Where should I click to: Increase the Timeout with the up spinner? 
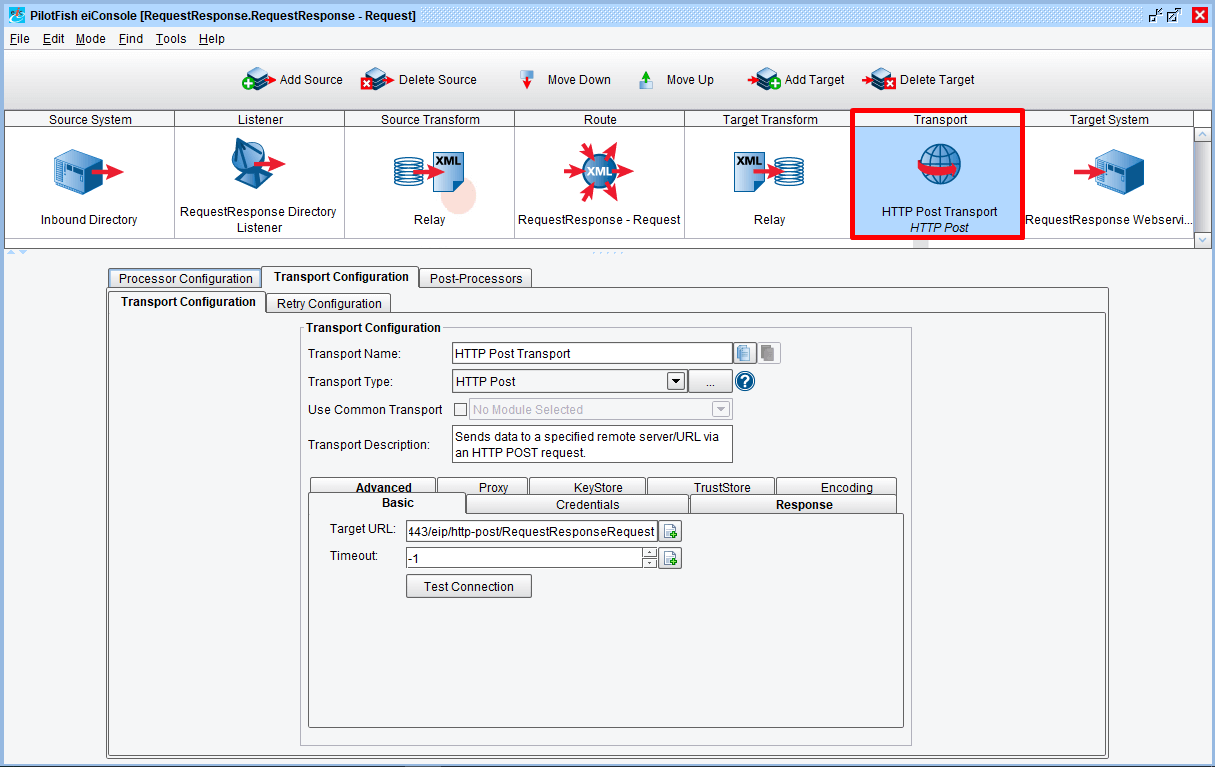click(x=650, y=553)
